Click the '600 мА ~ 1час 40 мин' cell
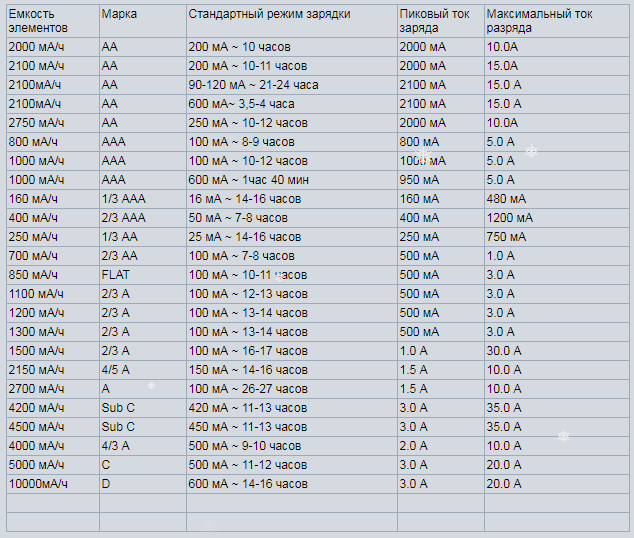The image size is (634, 538). [x=292, y=180]
